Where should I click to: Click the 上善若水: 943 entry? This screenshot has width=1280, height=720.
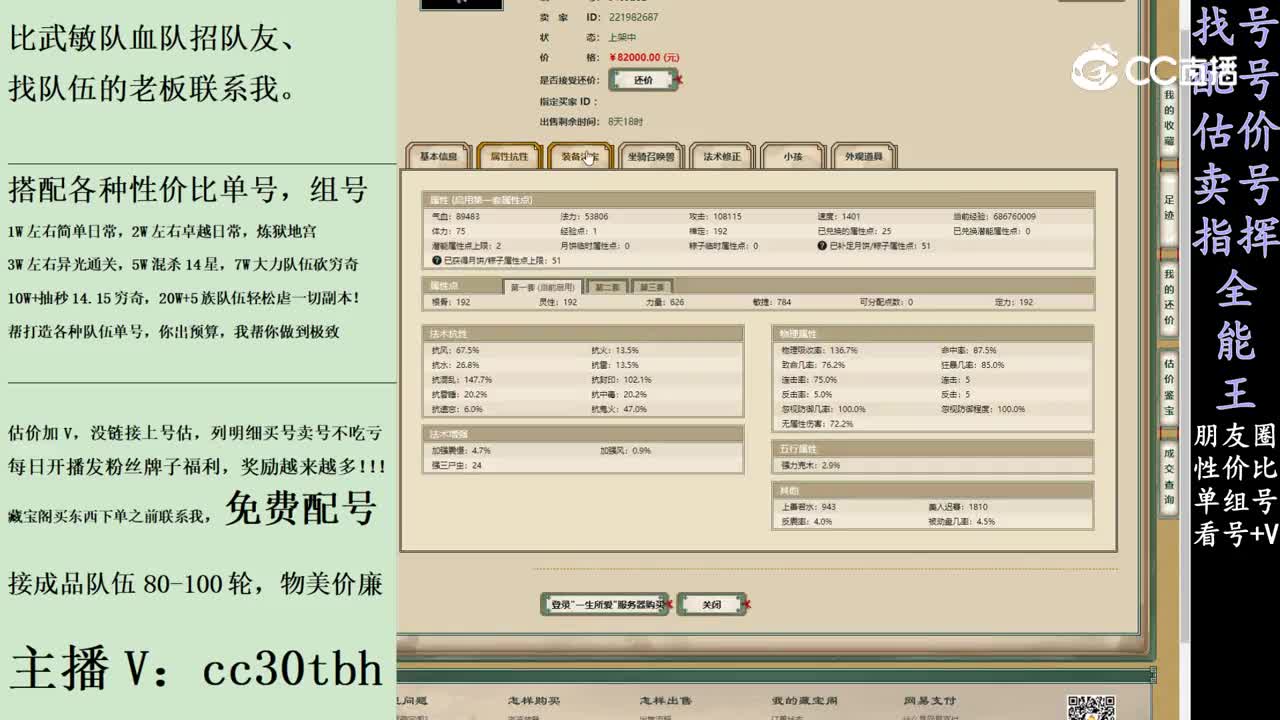click(x=808, y=507)
